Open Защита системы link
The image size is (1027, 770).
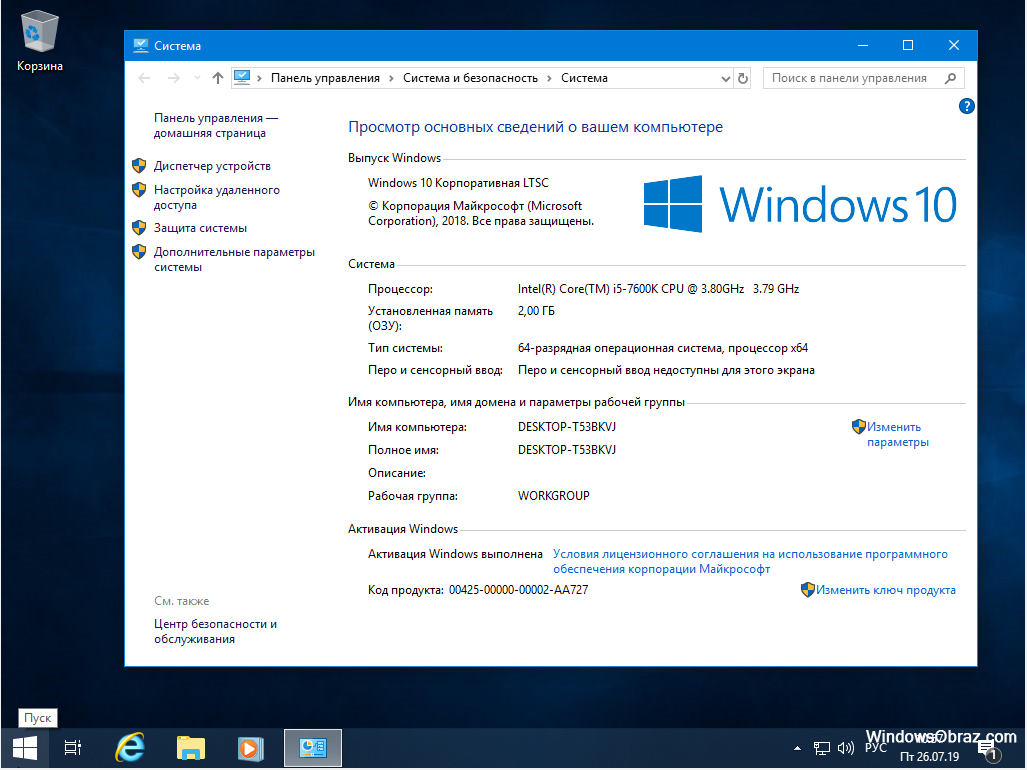200,228
